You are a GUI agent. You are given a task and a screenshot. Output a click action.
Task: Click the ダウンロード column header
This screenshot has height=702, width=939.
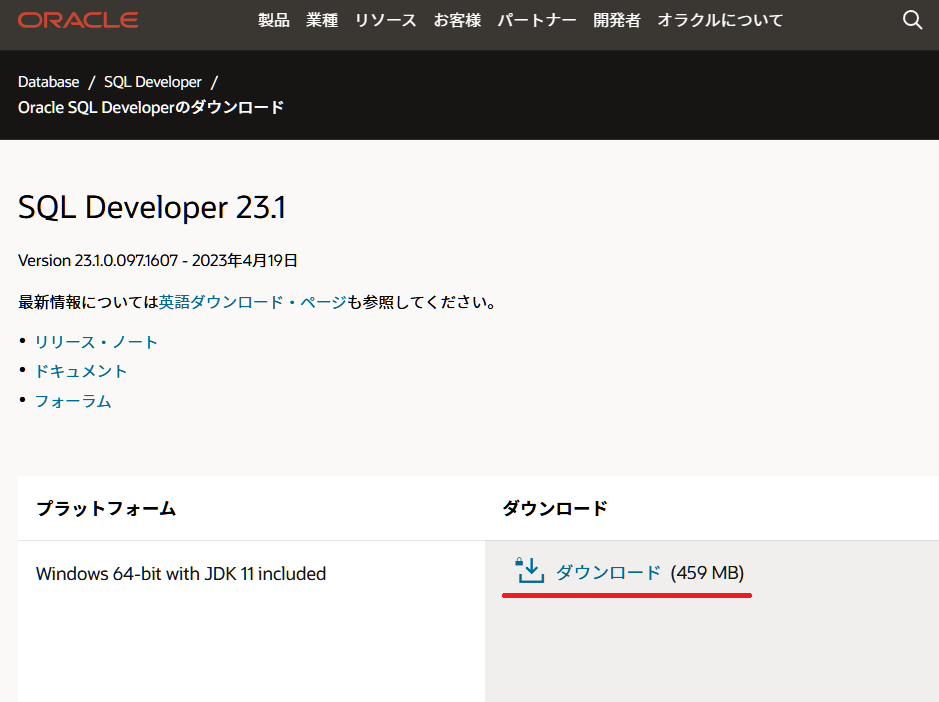point(555,509)
